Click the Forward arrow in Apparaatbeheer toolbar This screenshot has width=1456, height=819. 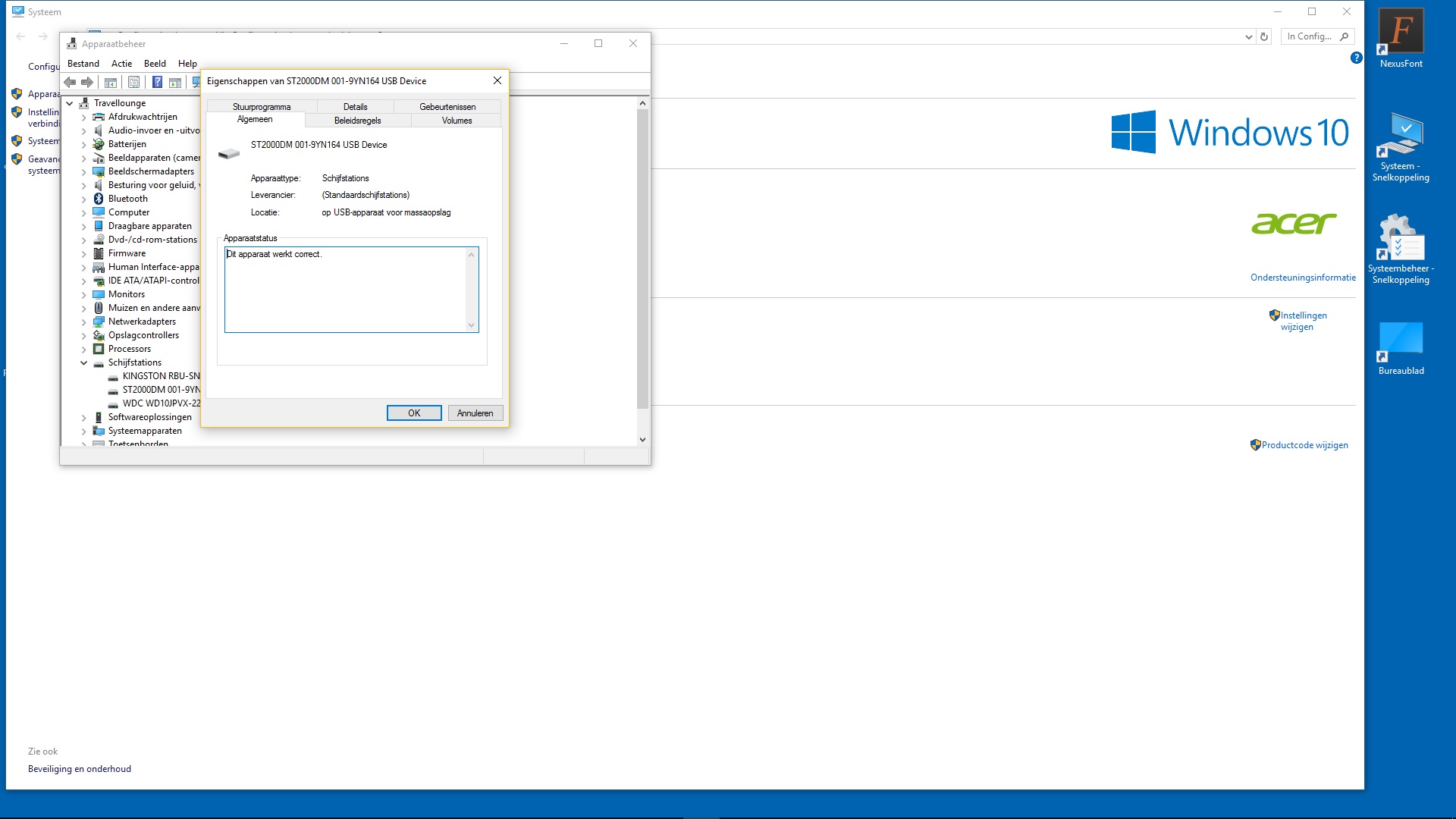[x=87, y=82]
